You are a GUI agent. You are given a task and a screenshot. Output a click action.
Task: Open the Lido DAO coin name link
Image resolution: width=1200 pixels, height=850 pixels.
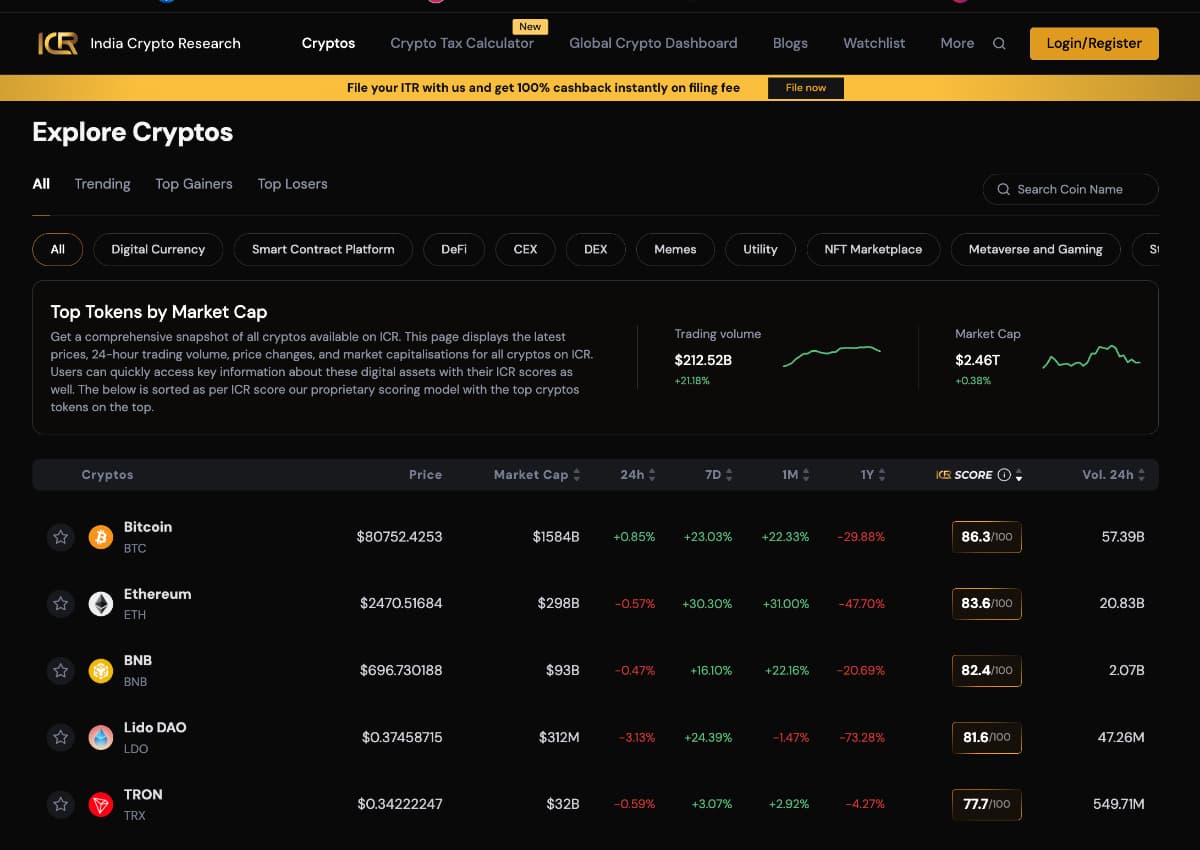[155, 727]
